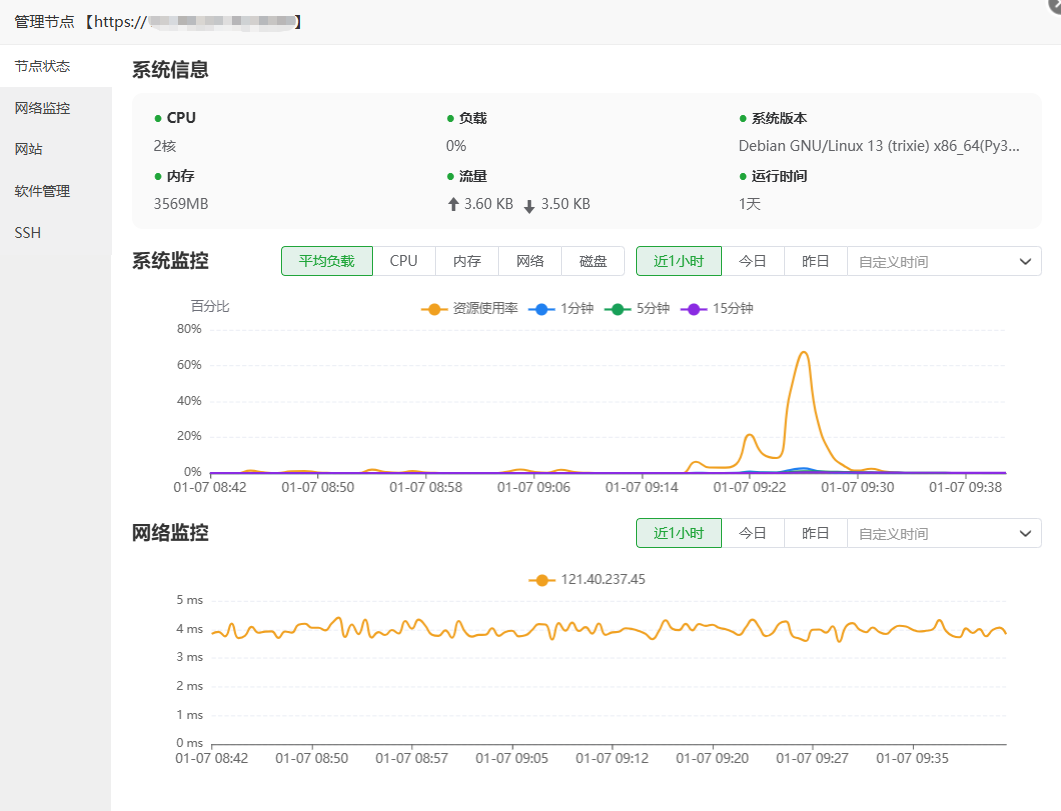This screenshot has height=811, width=1061.
Task: Toggle the 5分钟 legend series
Action: (636, 309)
